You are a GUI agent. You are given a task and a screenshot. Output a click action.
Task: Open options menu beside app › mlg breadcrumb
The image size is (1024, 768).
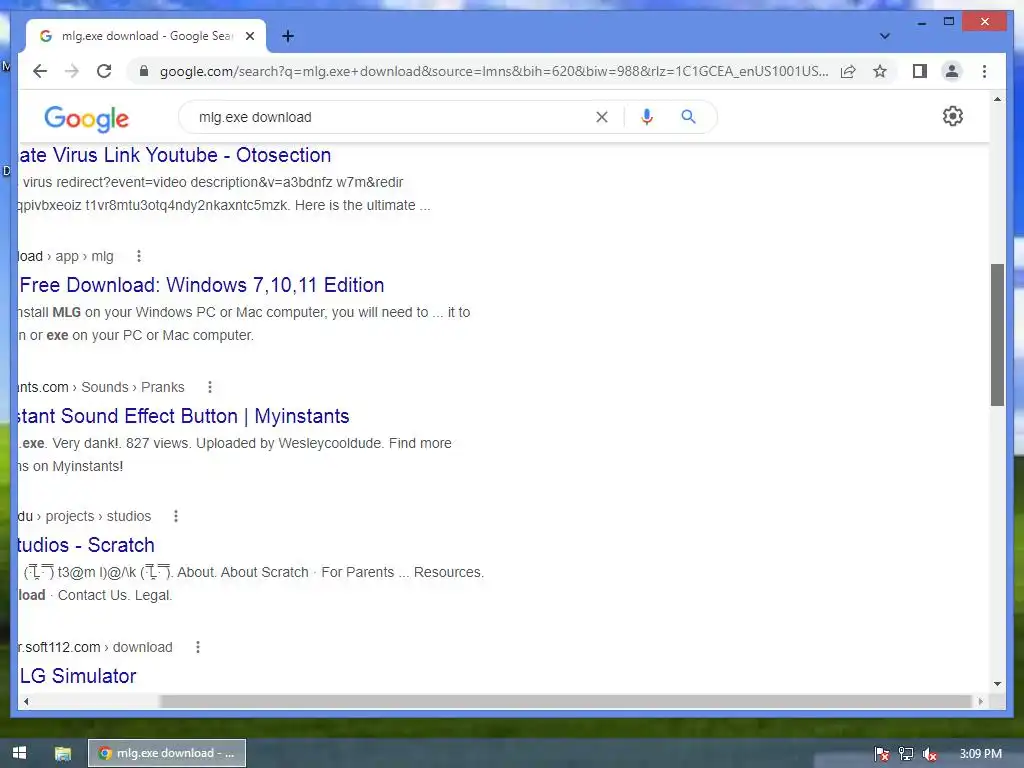pos(138,256)
